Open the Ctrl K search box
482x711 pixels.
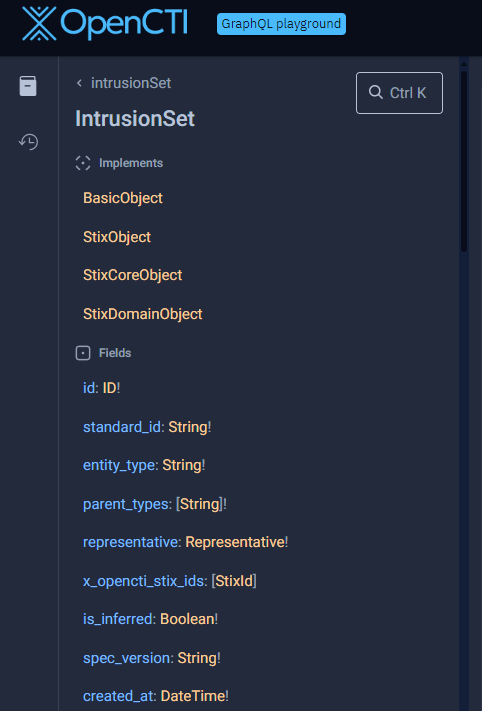(x=399, y=93)
